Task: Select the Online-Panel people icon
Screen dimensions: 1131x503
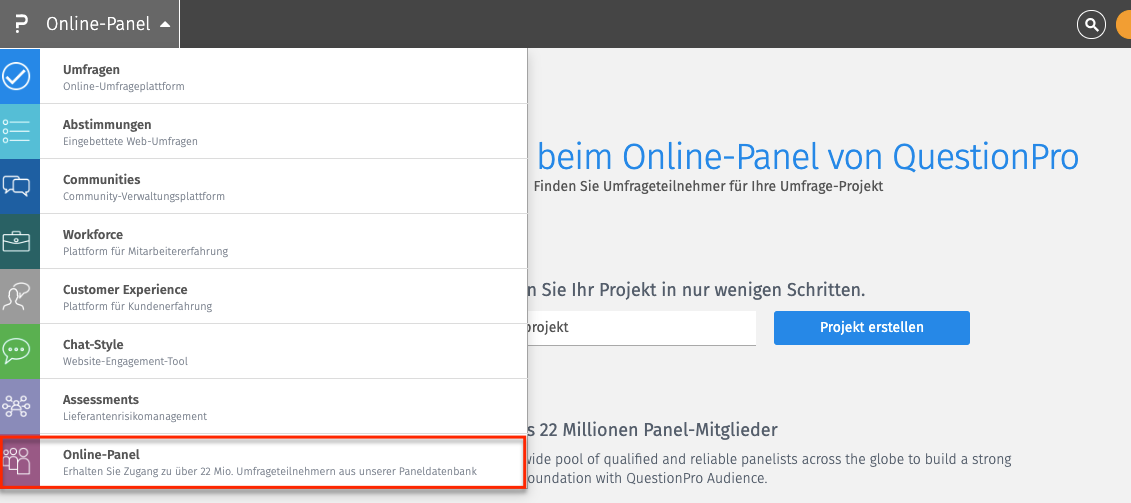Action: coord(16,461)
